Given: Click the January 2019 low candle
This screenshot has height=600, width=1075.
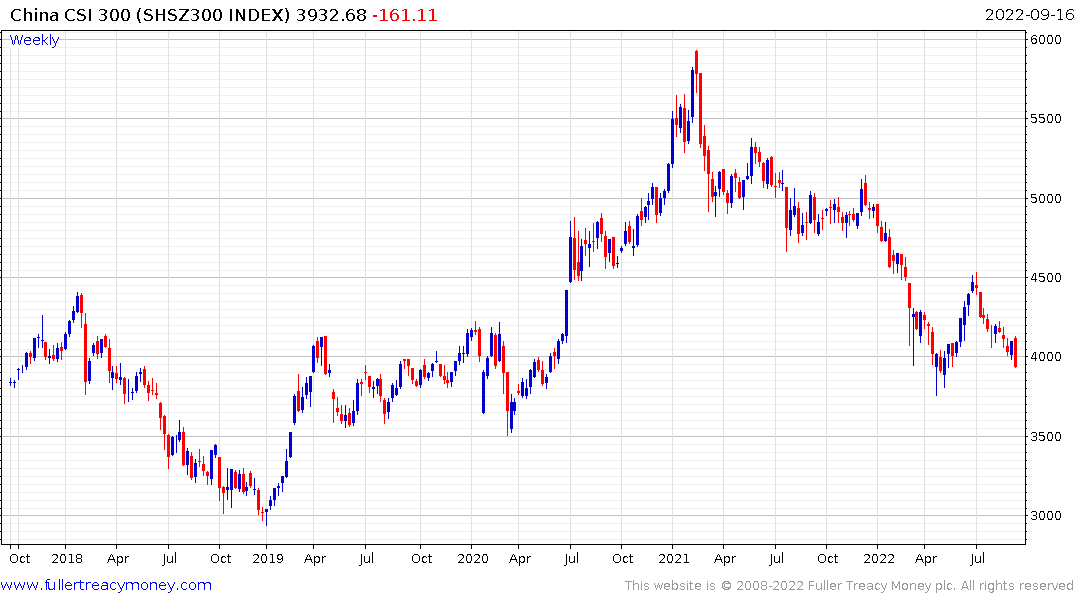Looking at the screenshot, I should (266, 516).
